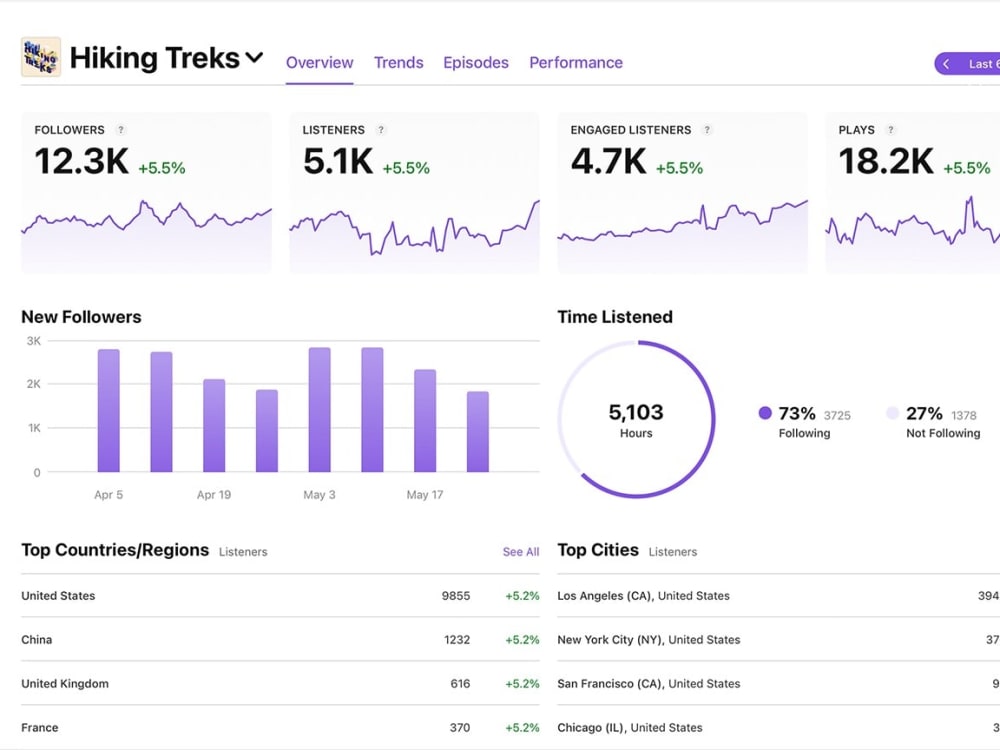Select the Overview tab
1000x750 pixels.
[320, 62]
